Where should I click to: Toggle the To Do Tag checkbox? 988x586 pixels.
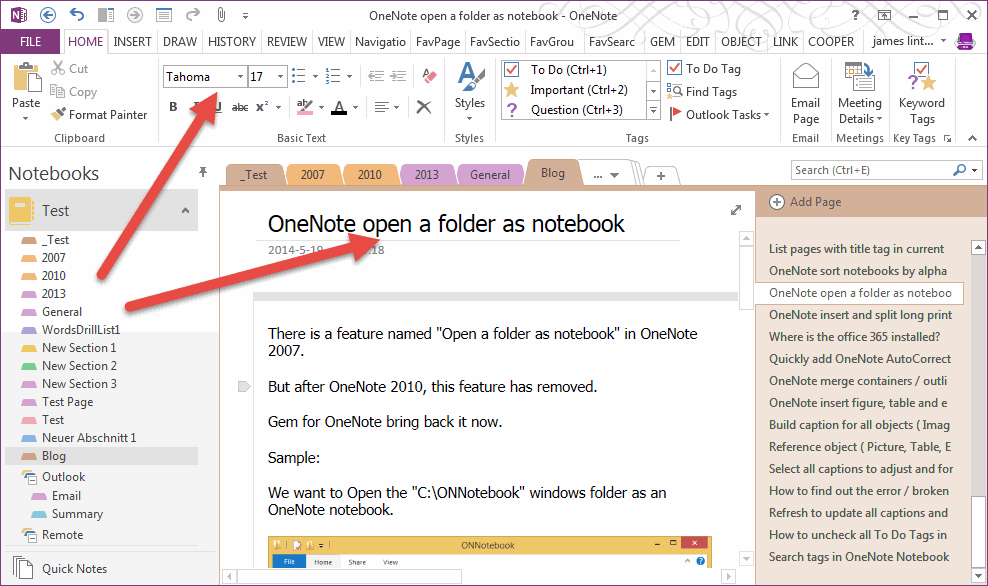point(675,69)
